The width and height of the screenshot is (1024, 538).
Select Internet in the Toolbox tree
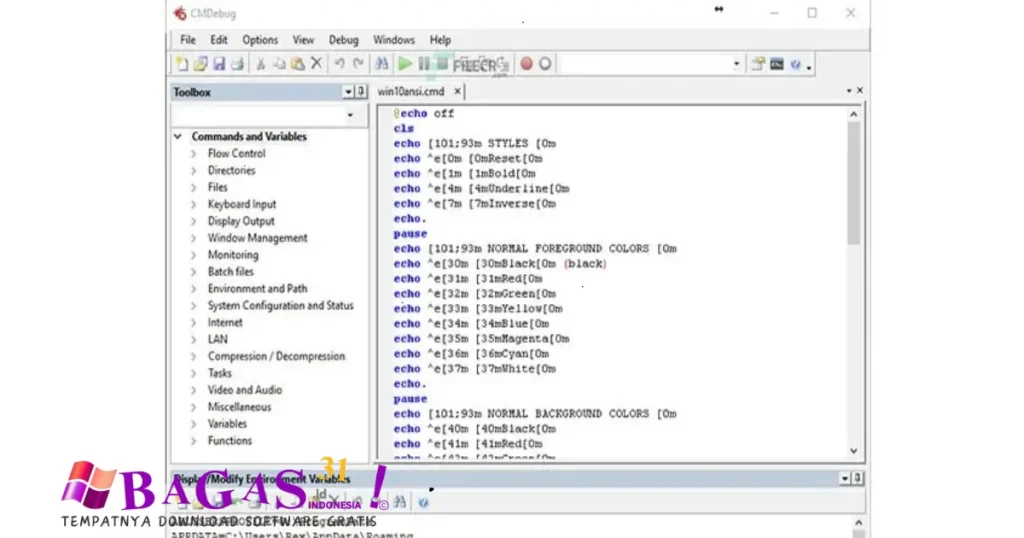tap(225, 323)
